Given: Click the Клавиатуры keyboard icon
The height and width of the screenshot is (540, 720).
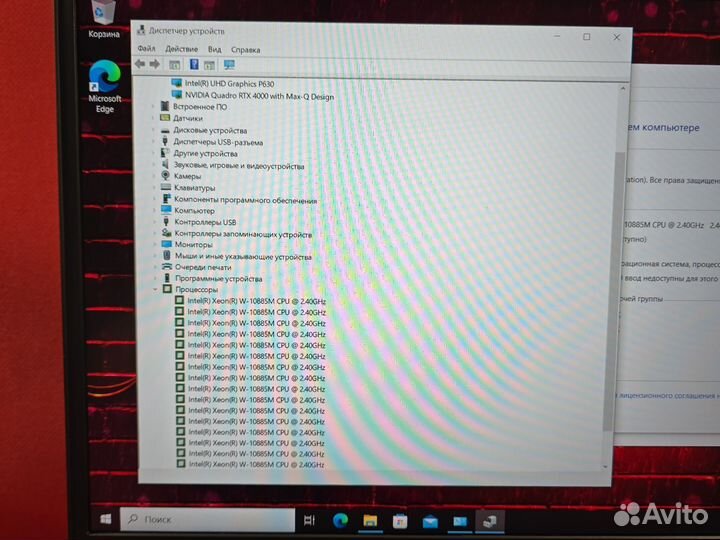Looking at the screenshot, I should [166, 187].
